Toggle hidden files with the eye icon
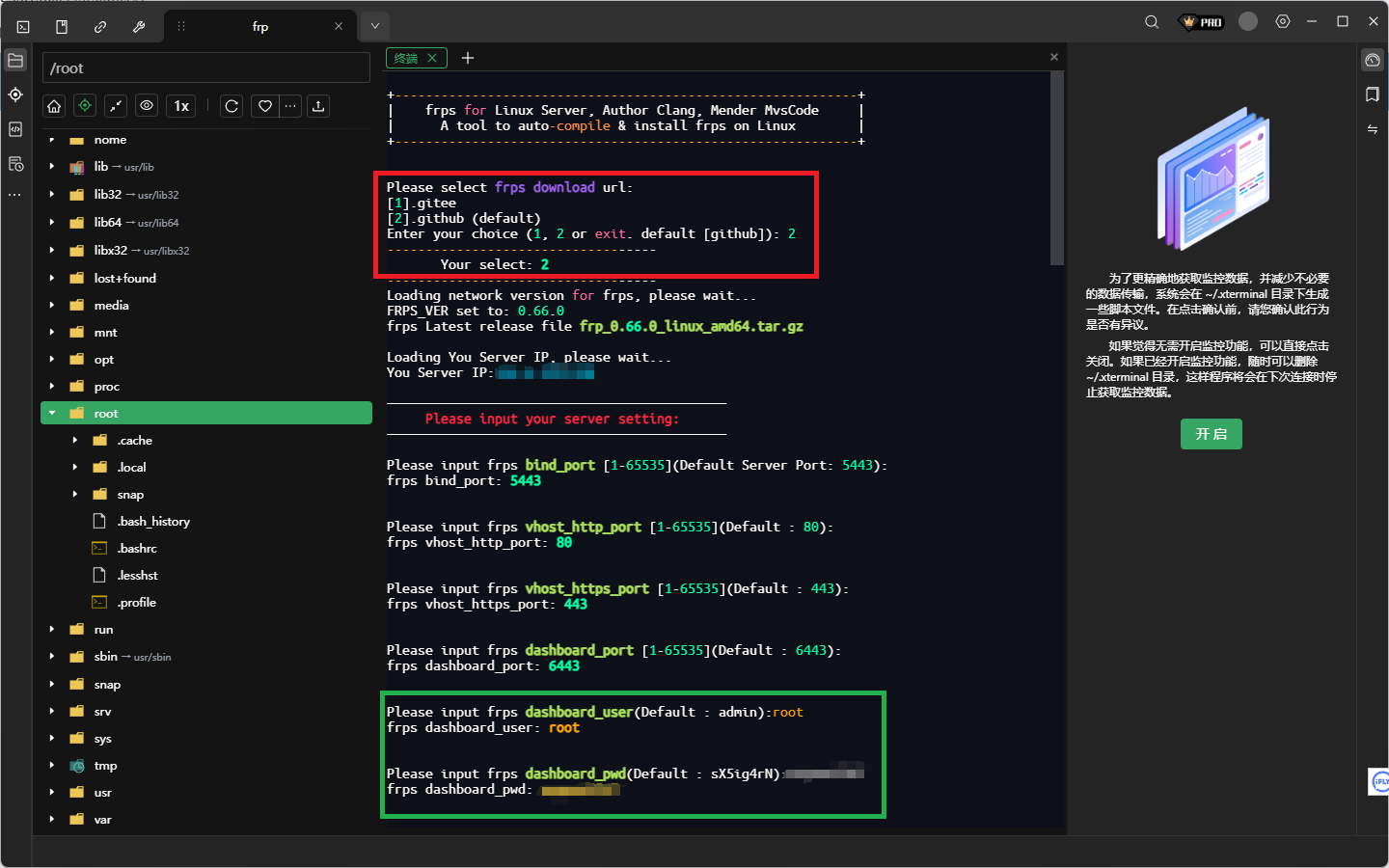The height and width of the screenshot is (868, 1389). tap(147, 106)
